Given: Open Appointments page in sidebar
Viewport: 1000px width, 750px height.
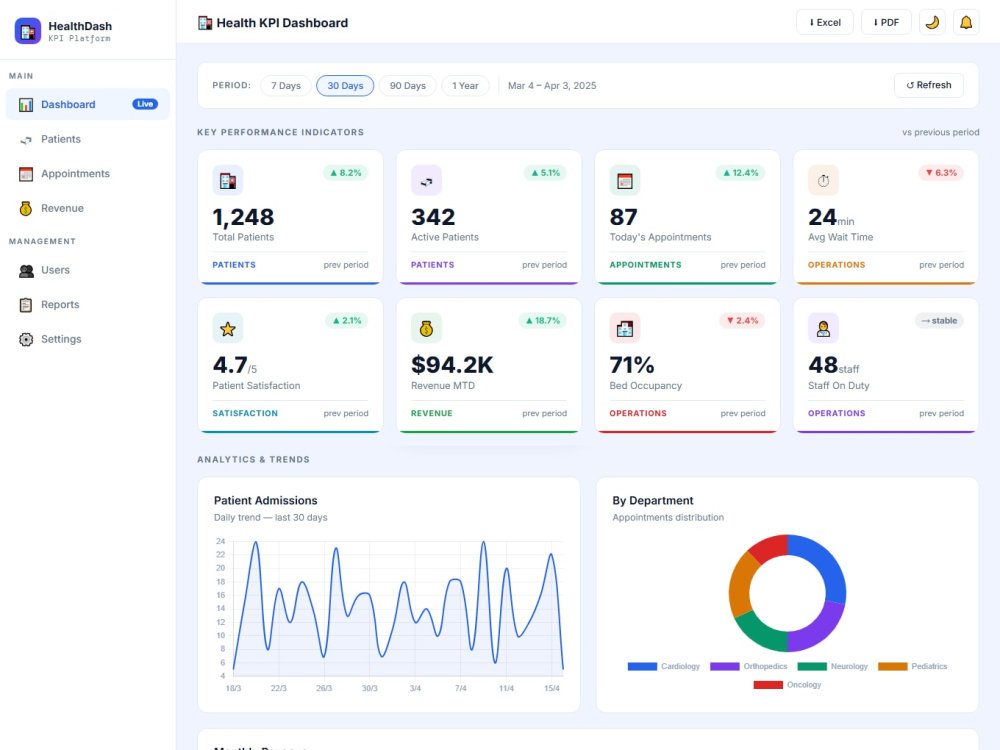Looking at the screenshot, I should tap(88, 173).
